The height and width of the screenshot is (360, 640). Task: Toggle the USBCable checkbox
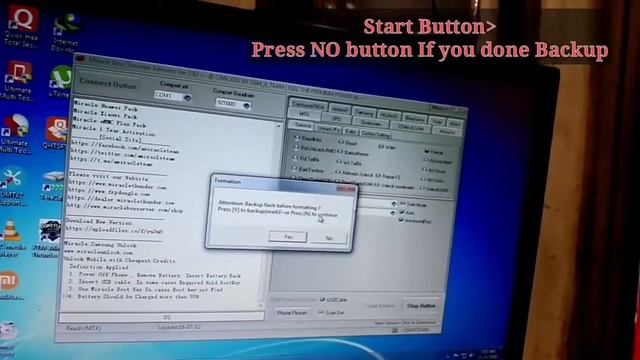click(333, 300)
